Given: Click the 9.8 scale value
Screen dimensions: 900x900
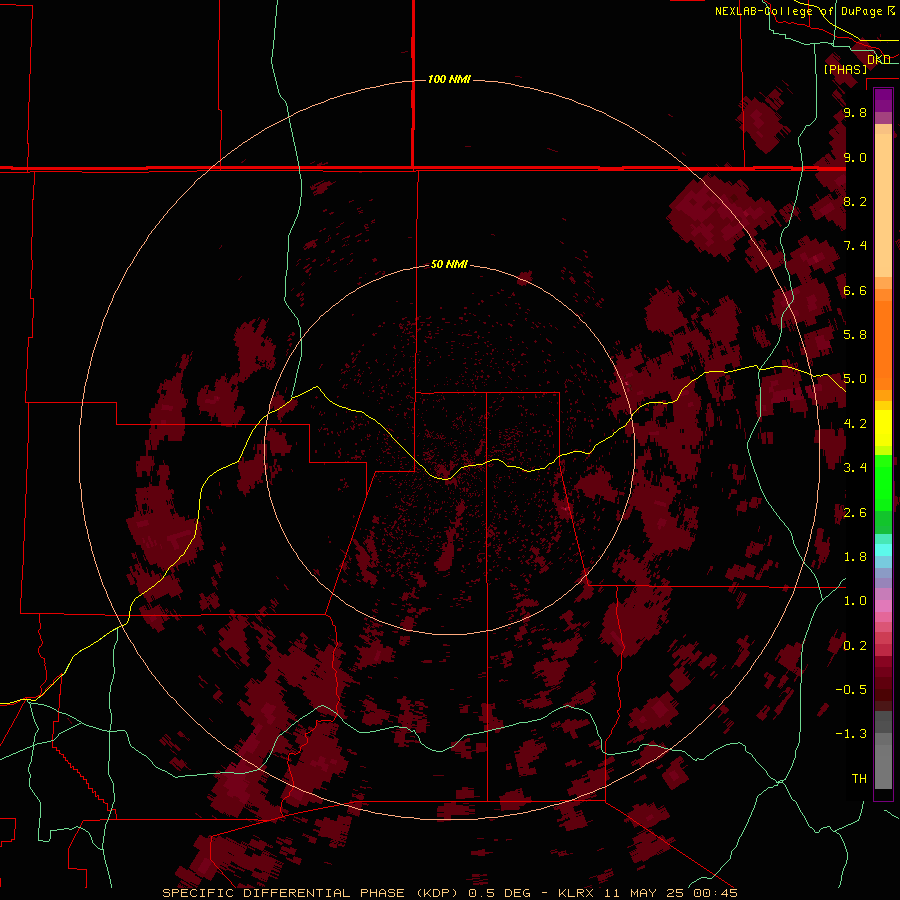Looking at the screenshot, I should pos(855,112).
